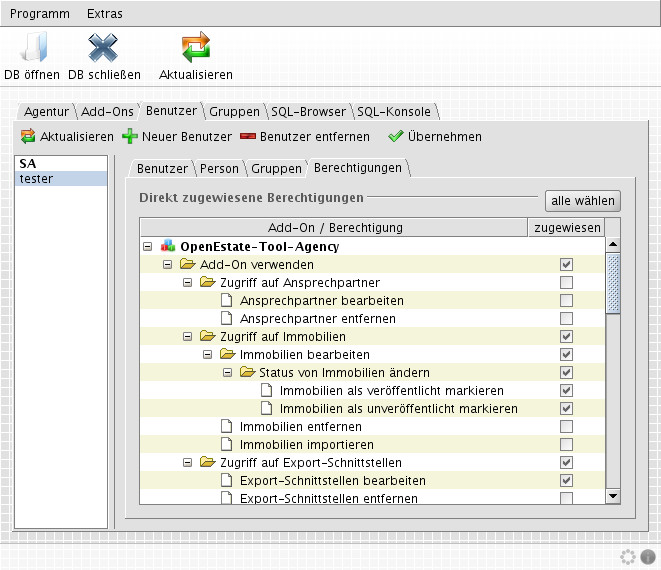Viewport: 661px width, 570px height.
Task: Switch to the SQL-Browser tab
Action: pyautogui.click(x=308, y=112)
